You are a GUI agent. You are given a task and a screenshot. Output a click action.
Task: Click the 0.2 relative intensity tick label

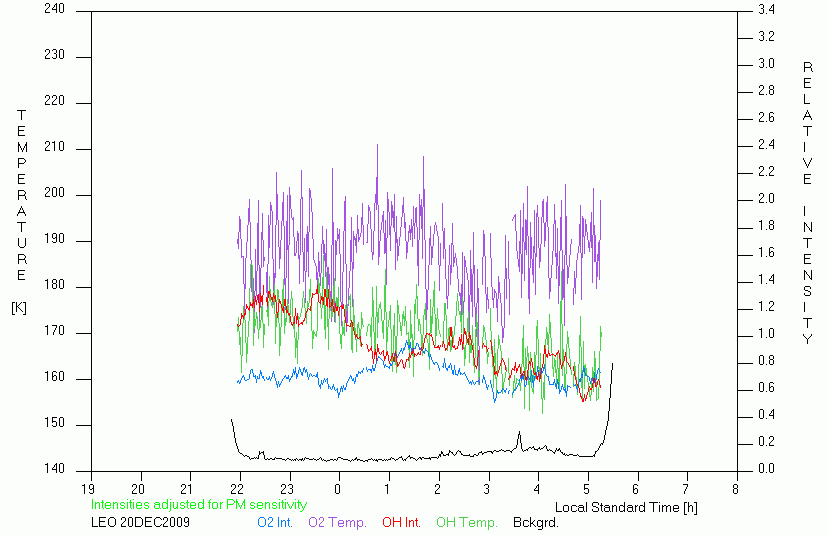click(766, 442)
